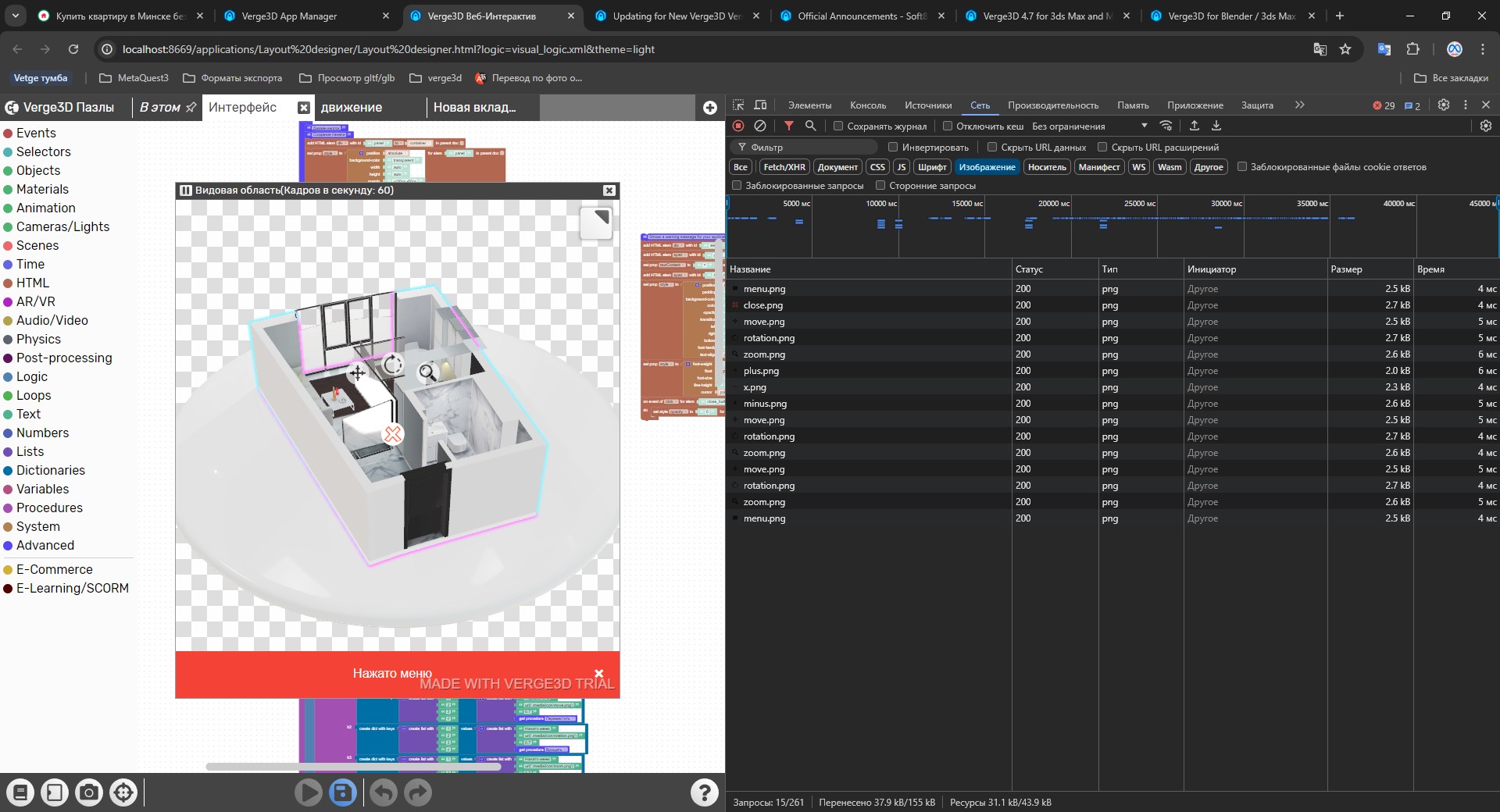Close the Видовая область viewport window
1500x812 pixels.
(609, 191)
